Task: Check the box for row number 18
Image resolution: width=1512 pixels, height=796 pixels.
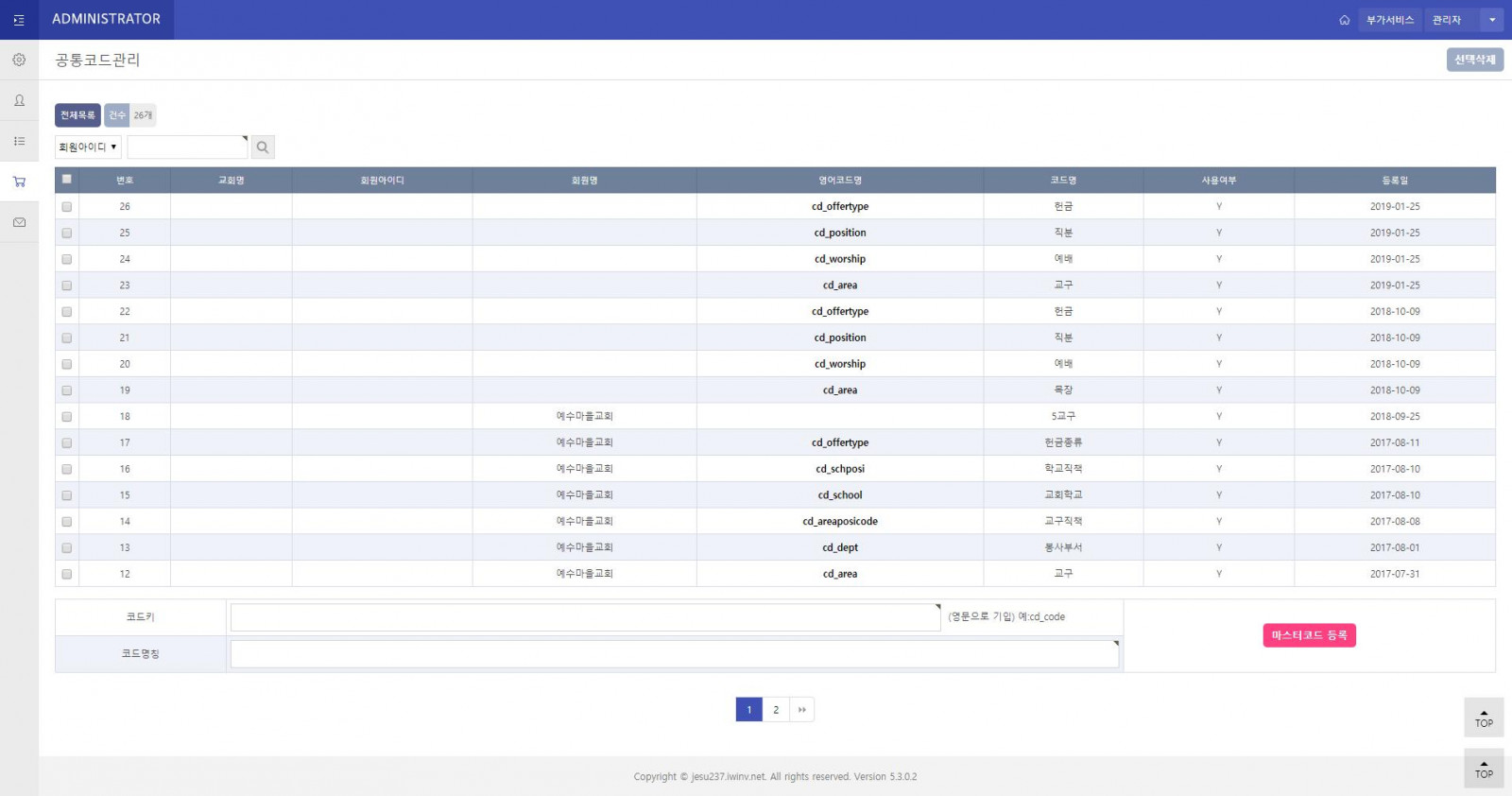Action: point(66,416)
